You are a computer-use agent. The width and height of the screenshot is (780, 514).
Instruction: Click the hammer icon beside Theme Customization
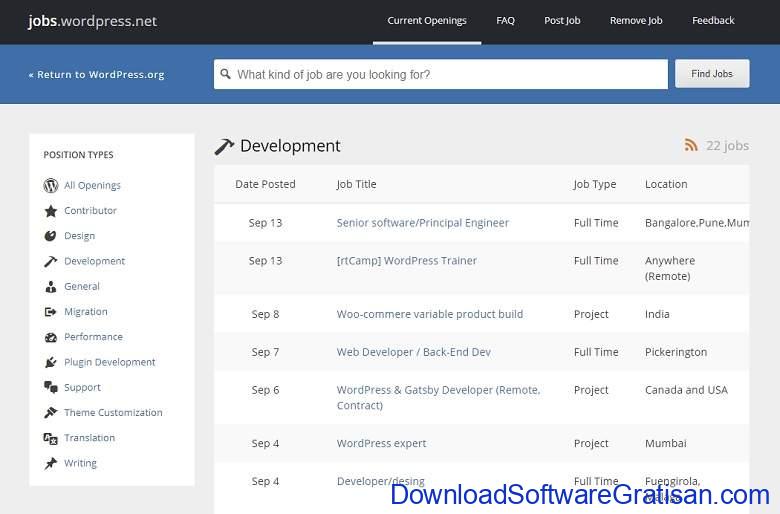click(51, 412)
